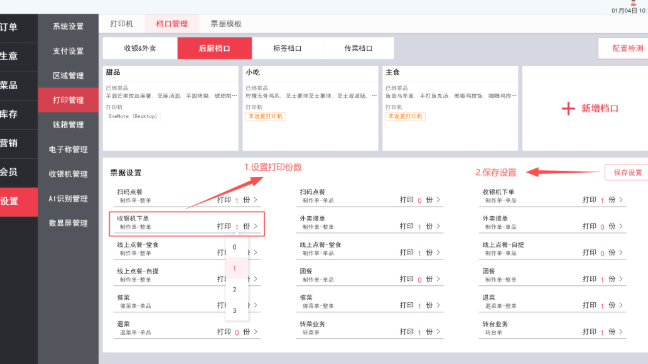Expand copies chevron for 退菜 退菜单-整单

click(621, 305)
